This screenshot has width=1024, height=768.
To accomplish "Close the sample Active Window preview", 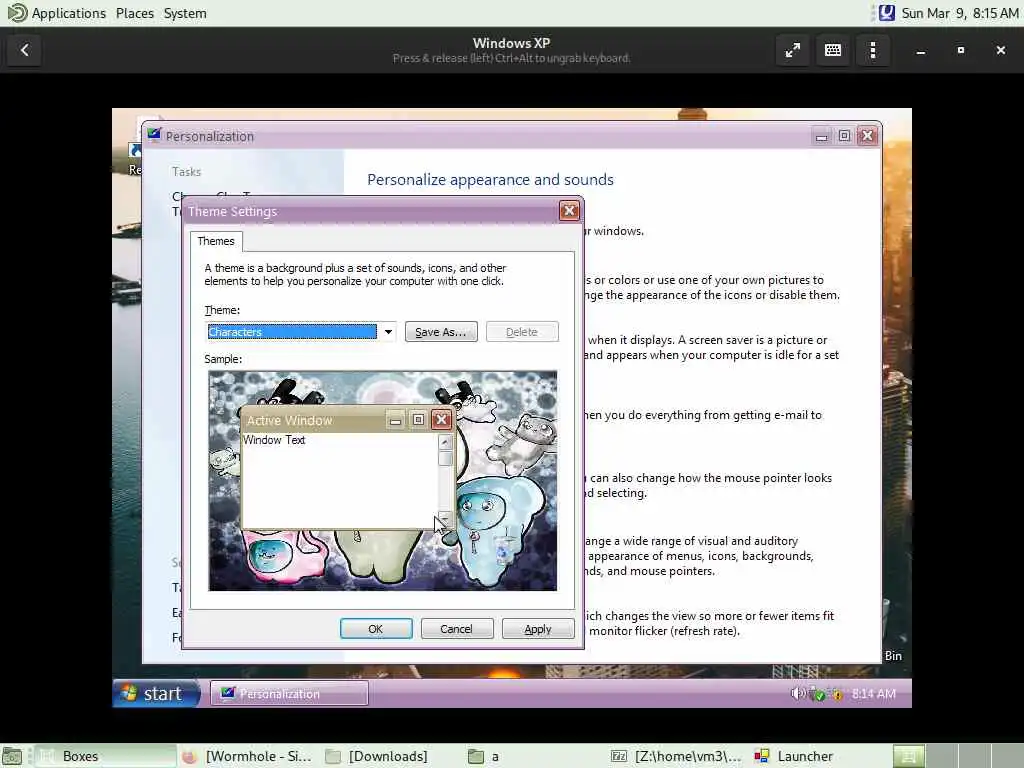I will (x=441, y=420).
